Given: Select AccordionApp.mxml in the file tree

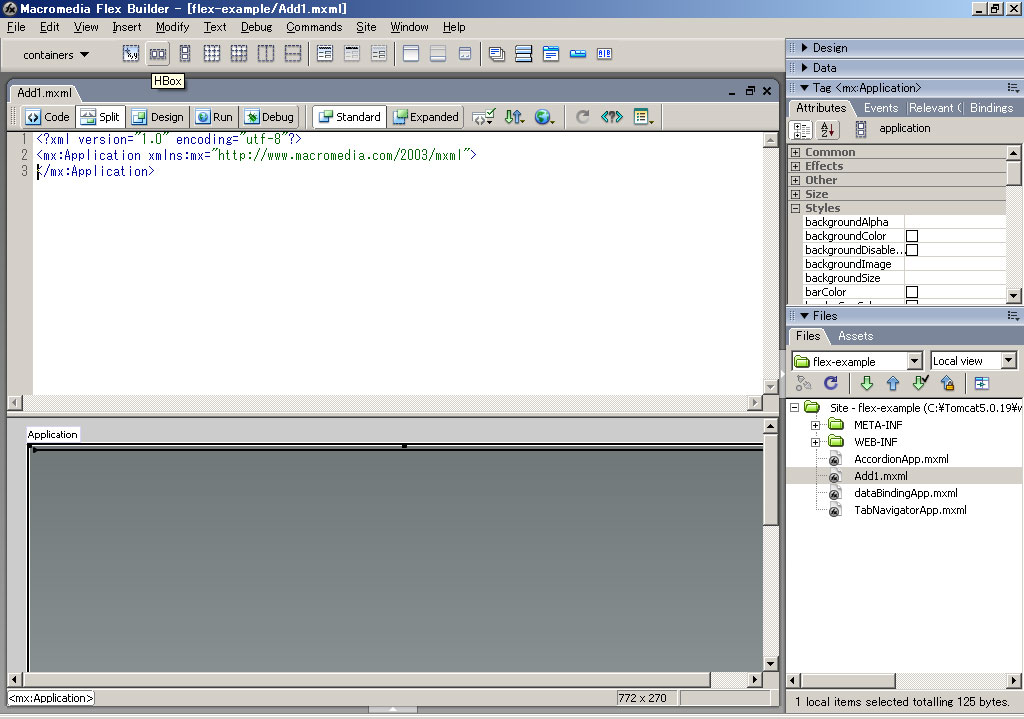Looking at the screenshot, I should point(901,459).
